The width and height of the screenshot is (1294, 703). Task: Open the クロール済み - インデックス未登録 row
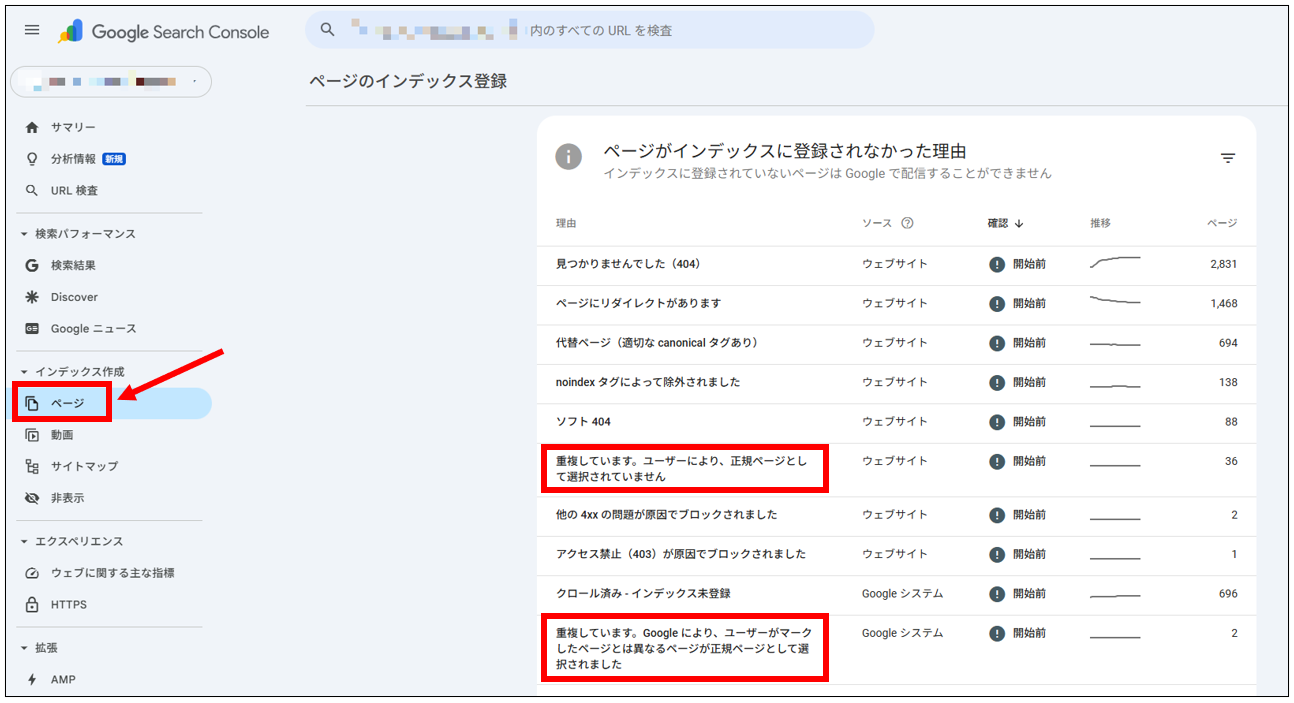[x=643, y=593]
